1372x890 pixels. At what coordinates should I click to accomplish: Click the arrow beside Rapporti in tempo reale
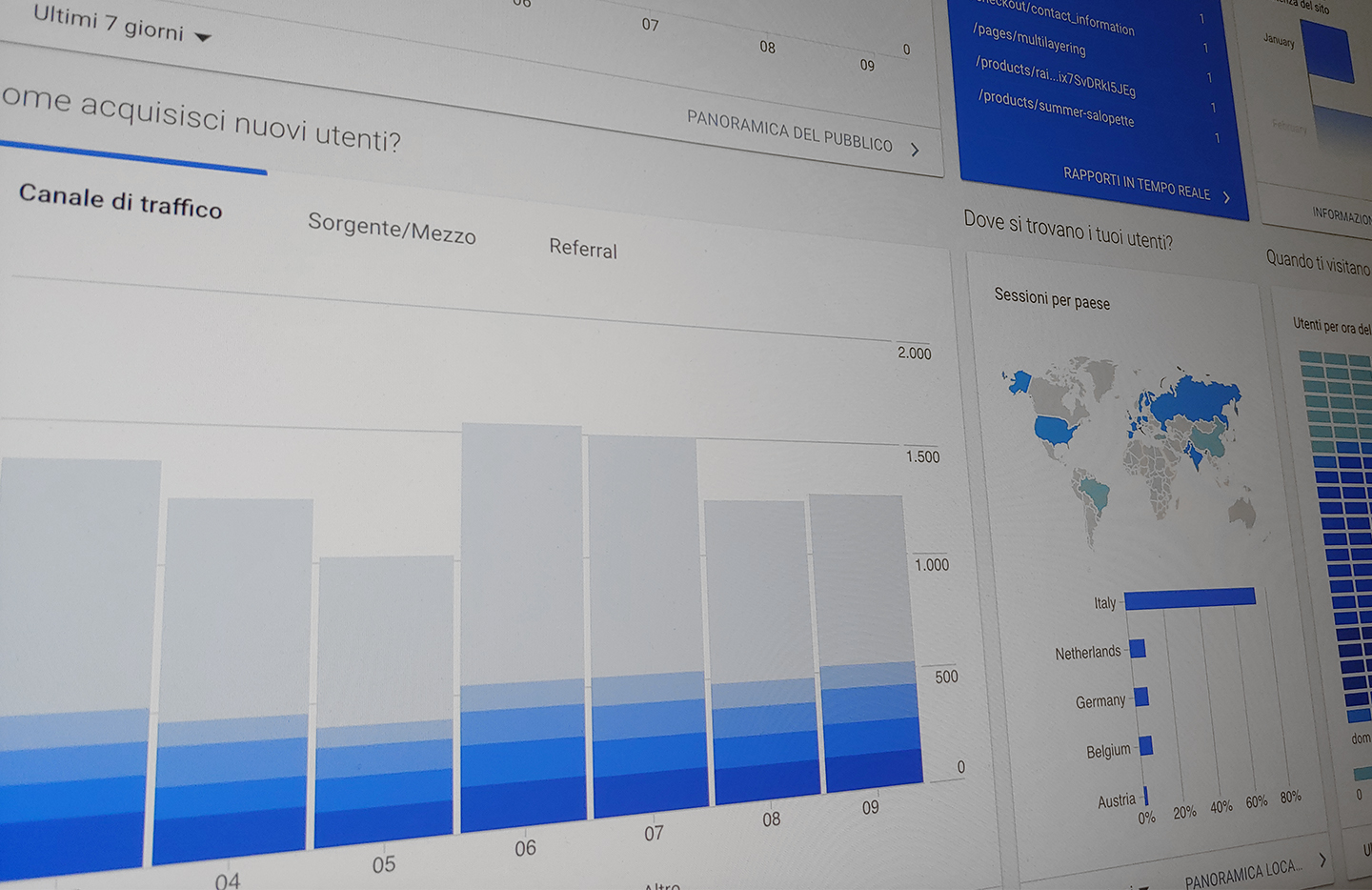tap(1226, 197)
